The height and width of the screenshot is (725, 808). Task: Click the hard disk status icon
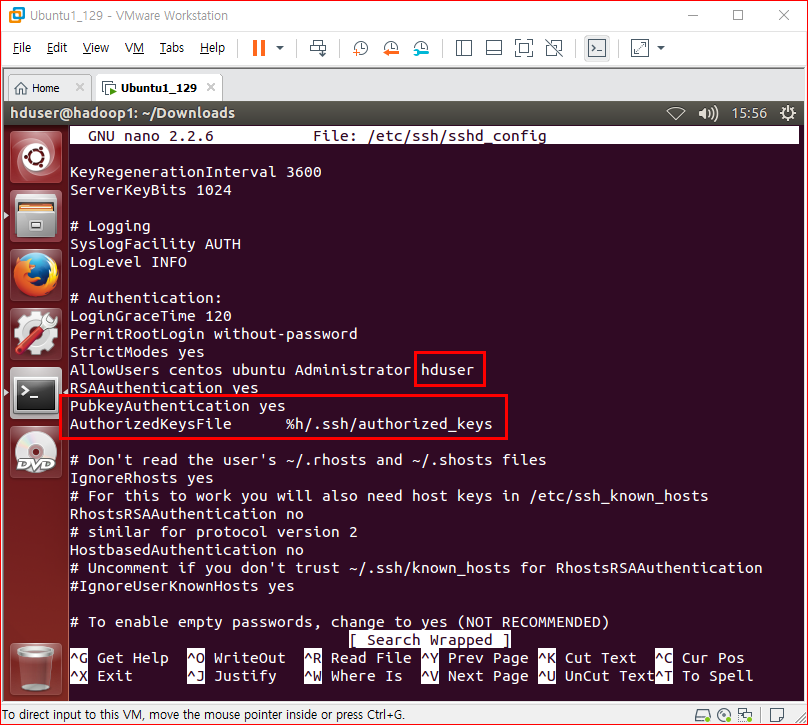[703, 715]
